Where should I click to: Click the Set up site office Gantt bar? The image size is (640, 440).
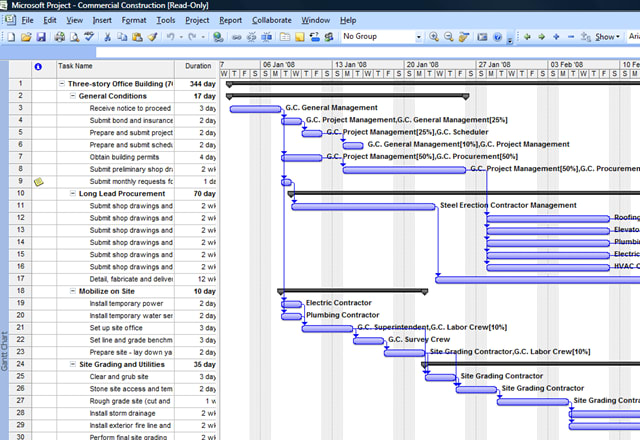click(x=327, y=329)
